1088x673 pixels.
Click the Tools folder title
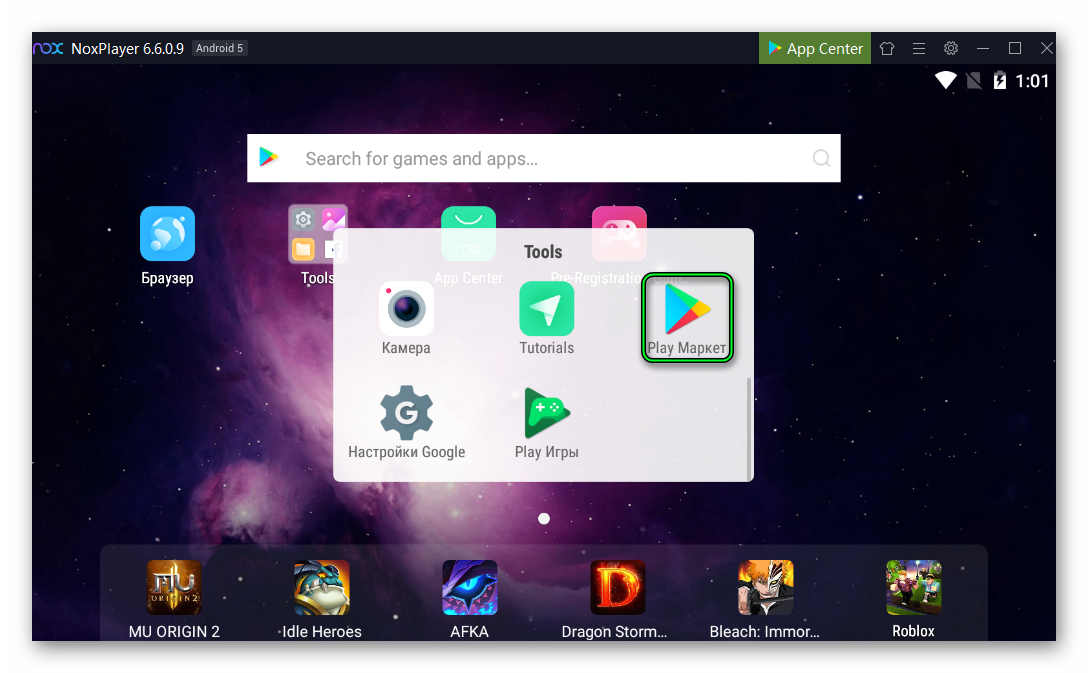coord(543,252)
